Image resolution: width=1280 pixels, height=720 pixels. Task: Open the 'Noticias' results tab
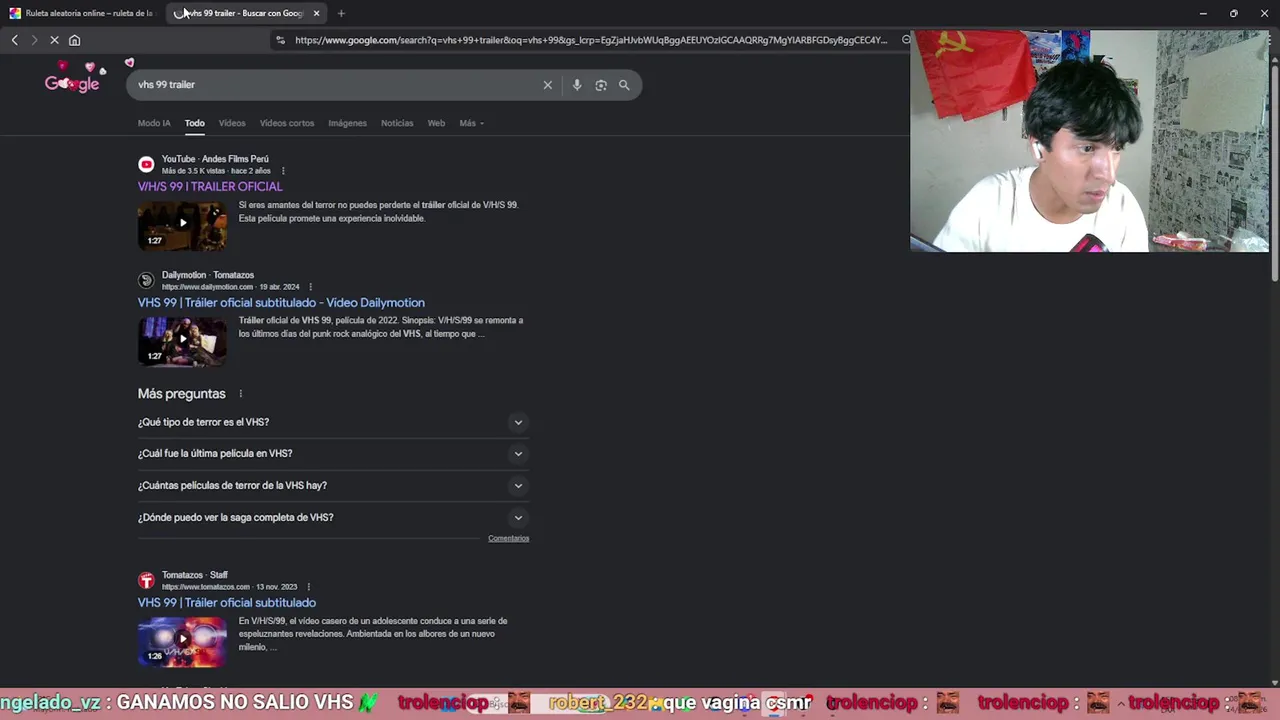click(x=397, y=123)
